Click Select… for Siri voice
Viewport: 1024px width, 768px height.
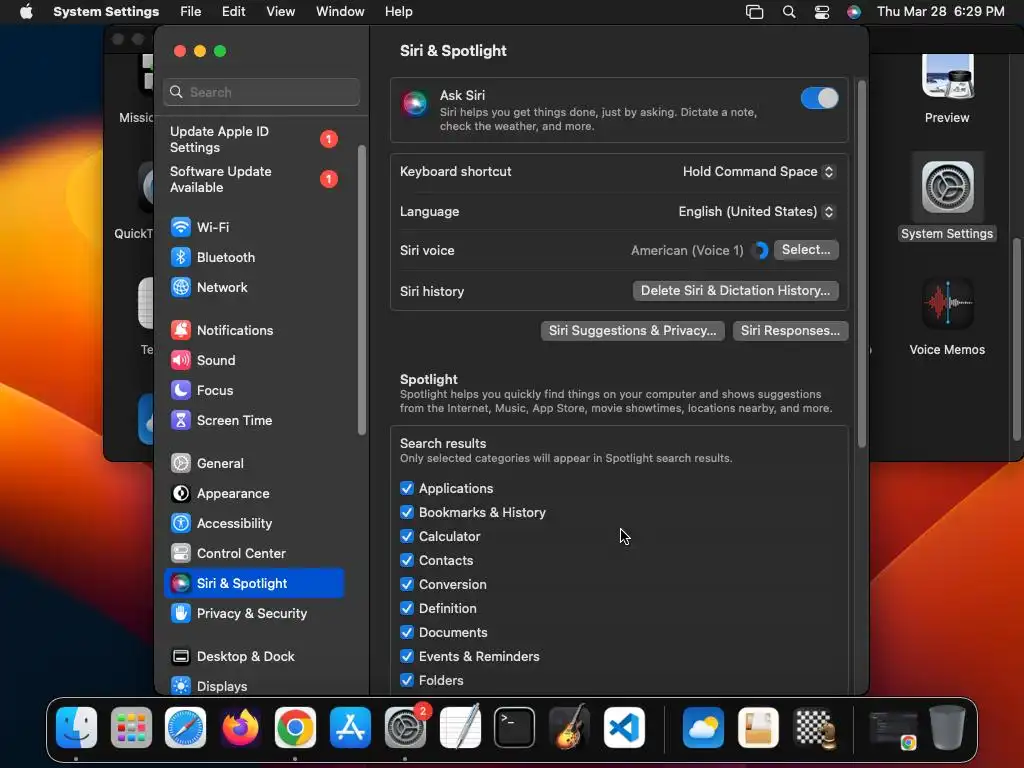pyautogui.click(x=806, y=250)
